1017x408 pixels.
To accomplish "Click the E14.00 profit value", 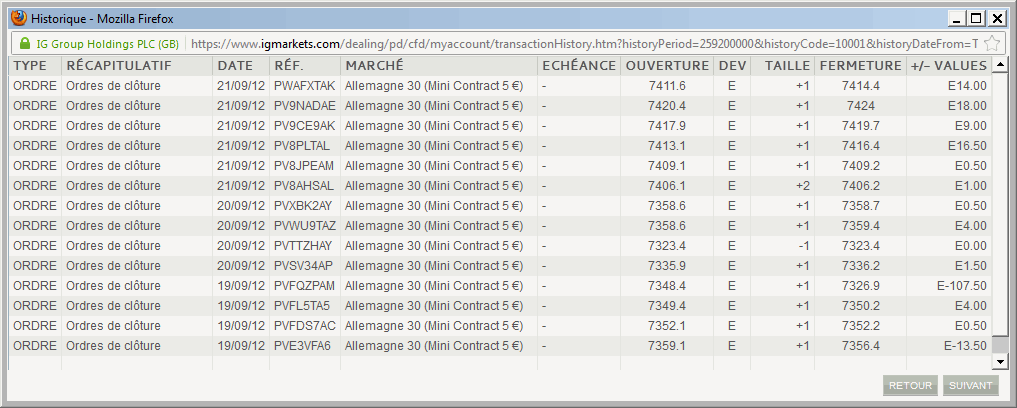I will coord(969,86).
